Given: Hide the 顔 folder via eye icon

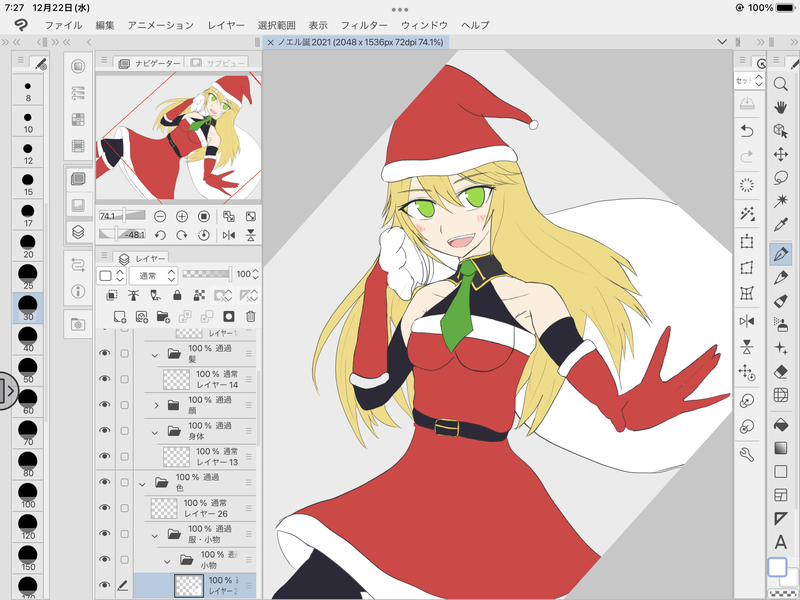Looking at the screenshot, I should click(105, 405).
